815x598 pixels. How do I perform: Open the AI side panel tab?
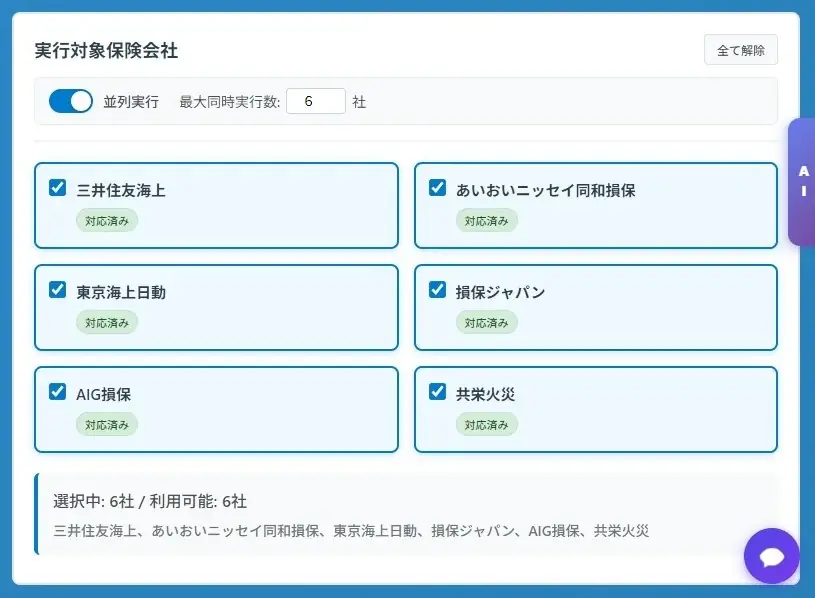pos(802,182)
